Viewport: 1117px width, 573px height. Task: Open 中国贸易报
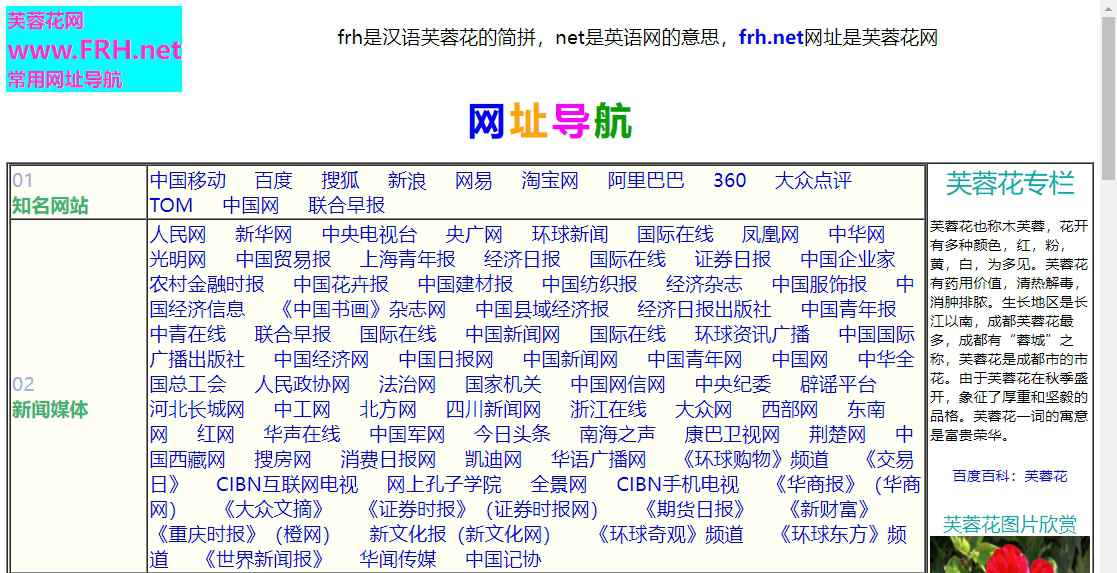click(x=283, y=259)
